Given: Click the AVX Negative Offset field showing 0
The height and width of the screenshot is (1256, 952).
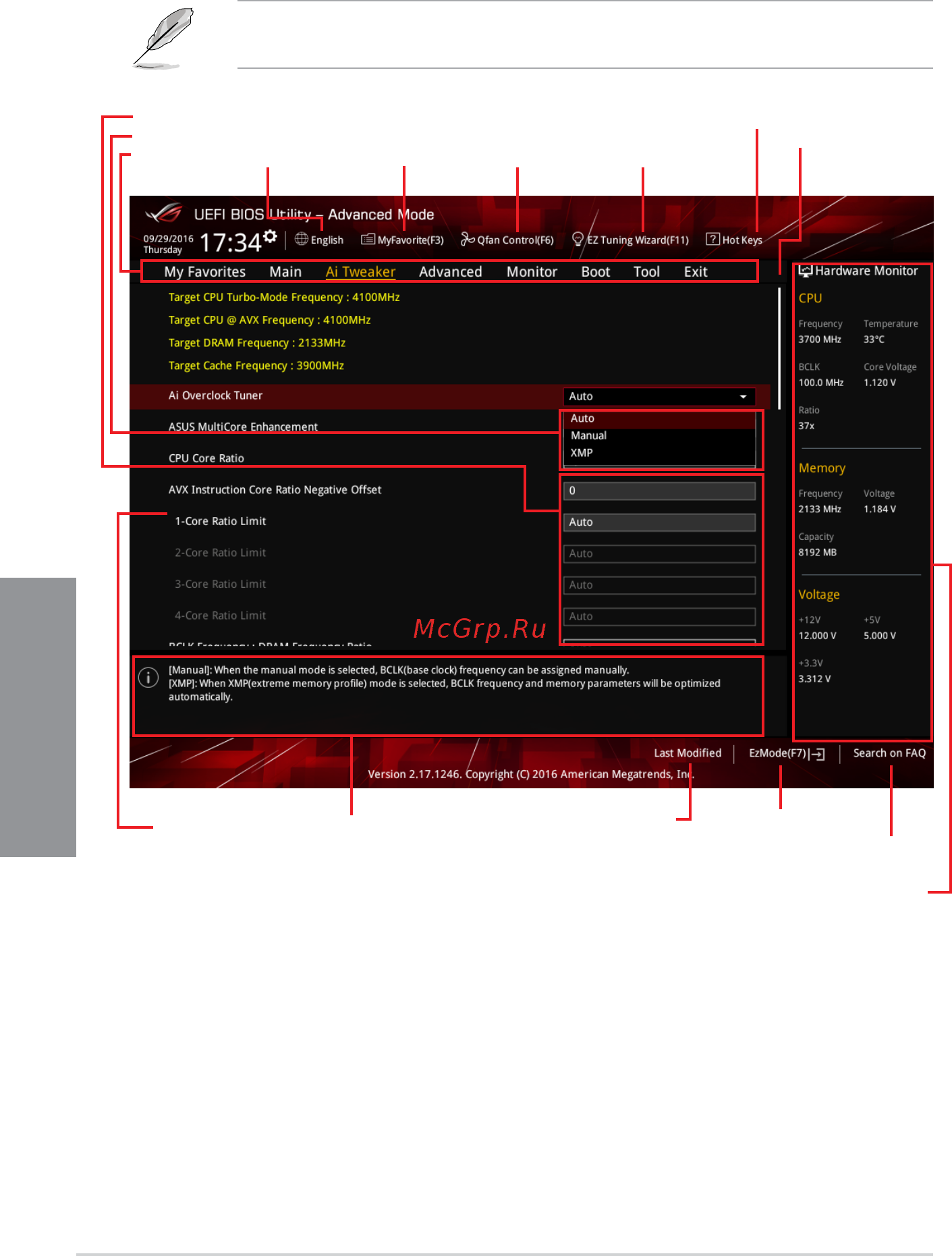Looking at the screenshot, I should pyautogui.click(x=659, y=491).
